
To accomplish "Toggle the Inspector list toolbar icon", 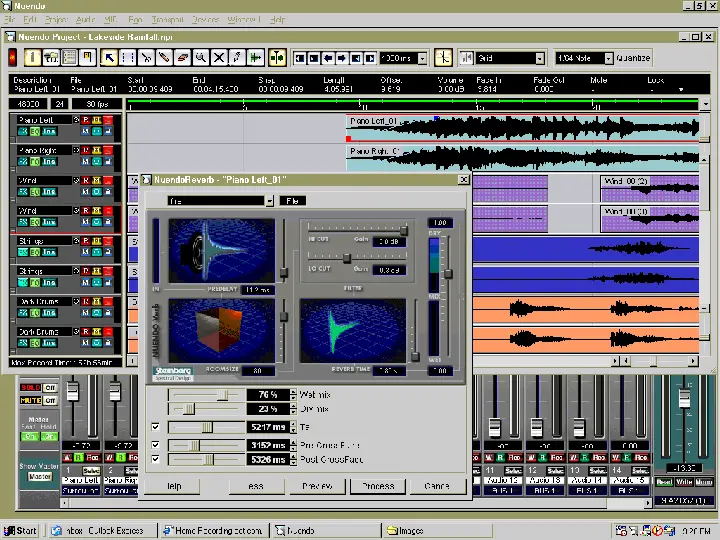I will coord(69,58).
